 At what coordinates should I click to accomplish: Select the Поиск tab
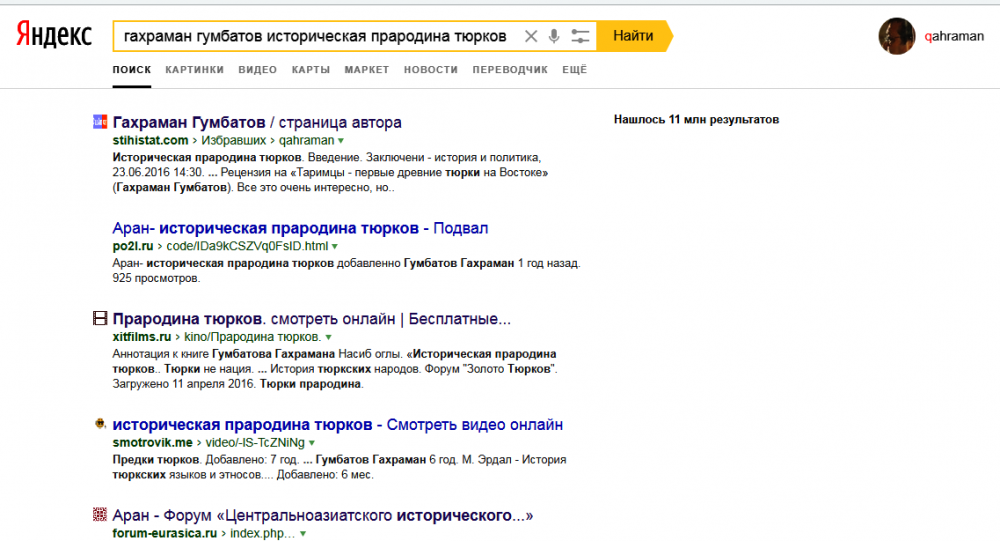(132, 70)
